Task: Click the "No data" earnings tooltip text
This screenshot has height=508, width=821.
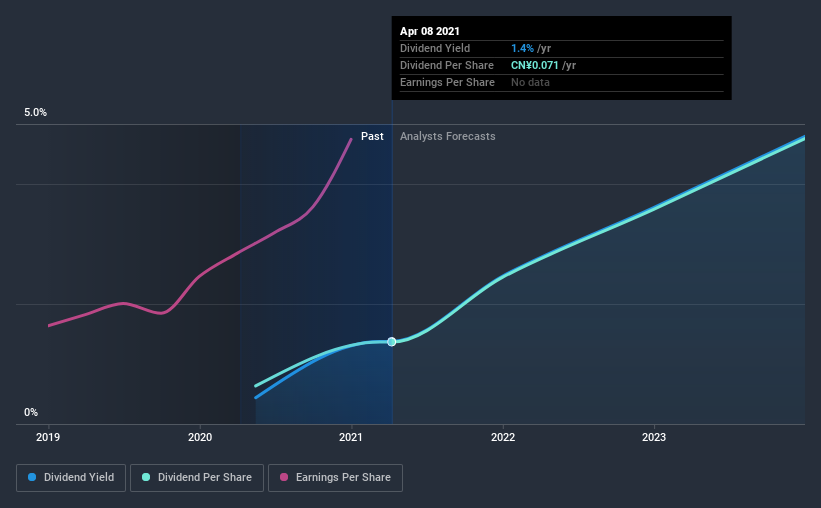Action: tap(530, 82)
